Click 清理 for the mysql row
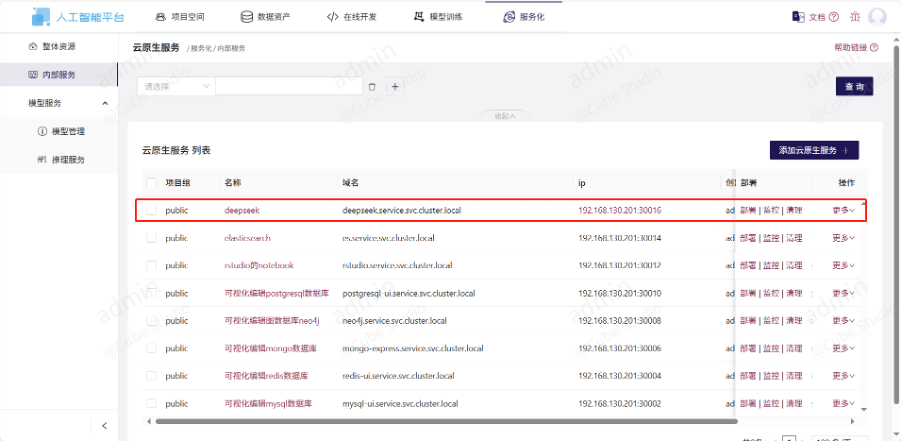 (x=794, y=403)
